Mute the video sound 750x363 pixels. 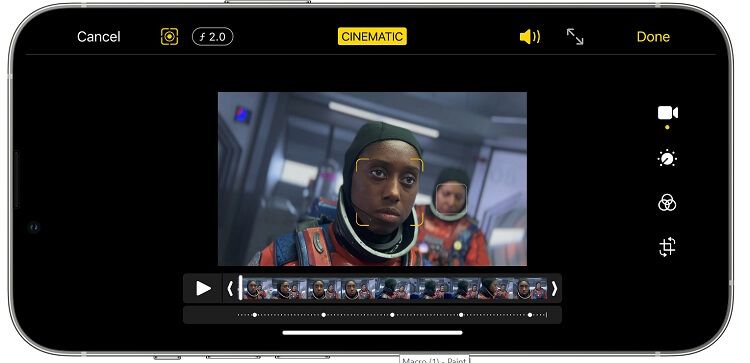tap(529, 37)
